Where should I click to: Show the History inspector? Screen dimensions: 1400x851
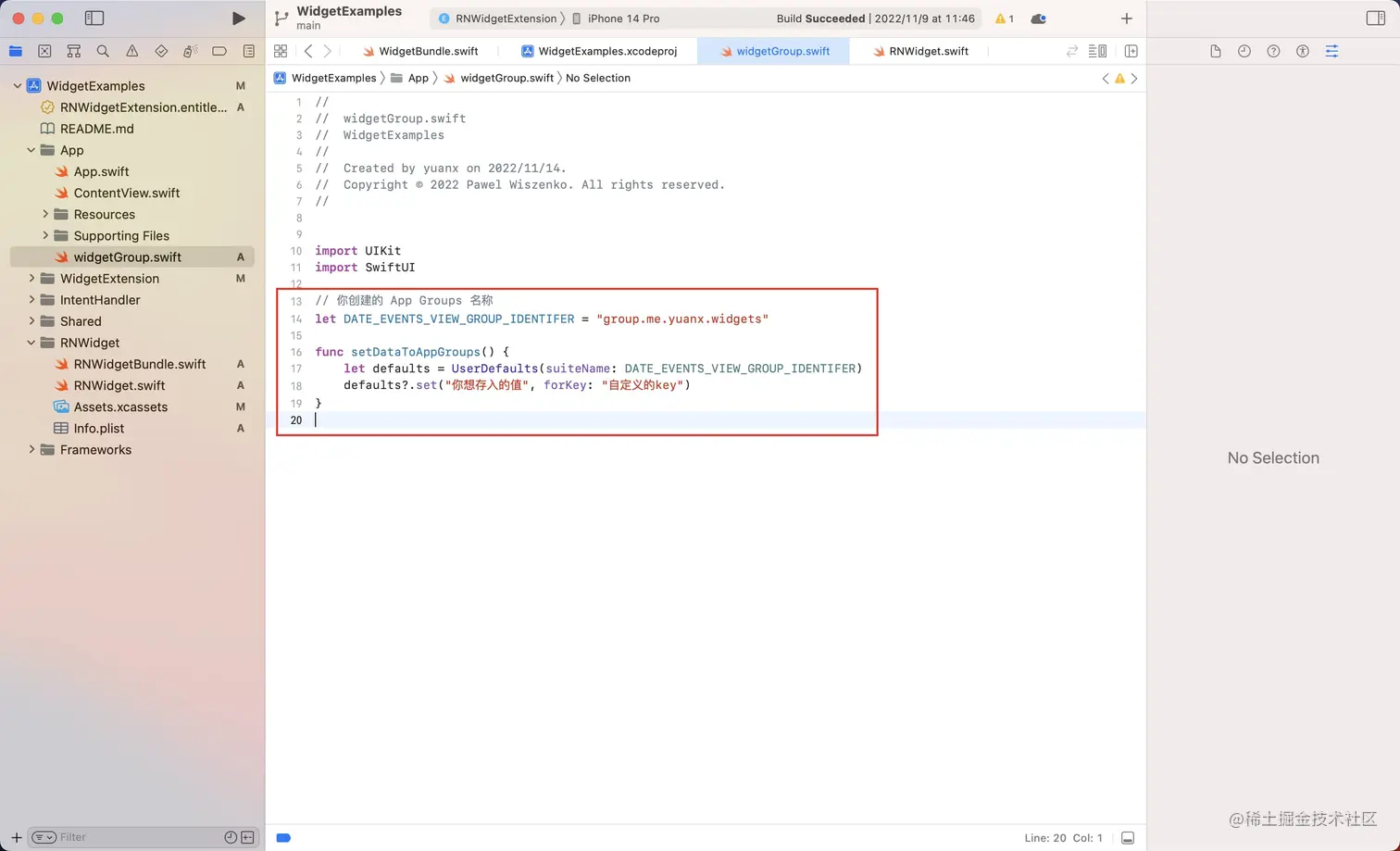coord(1244,51)
